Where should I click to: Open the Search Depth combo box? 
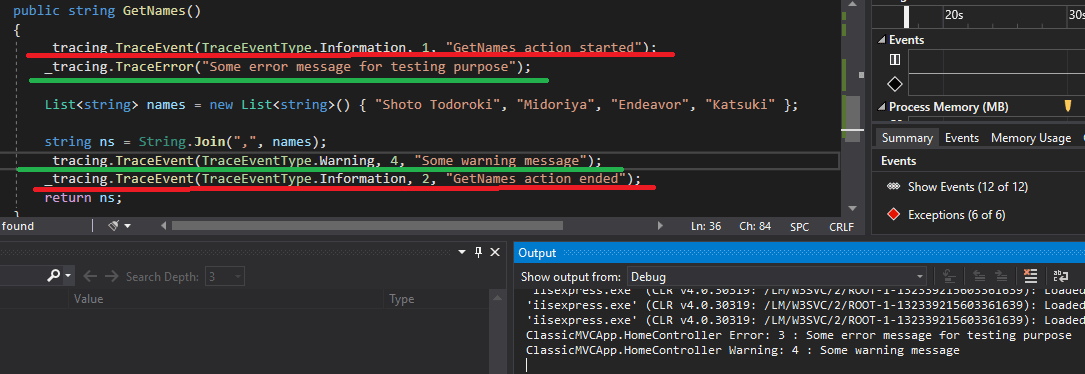click(x=225, y=276)
